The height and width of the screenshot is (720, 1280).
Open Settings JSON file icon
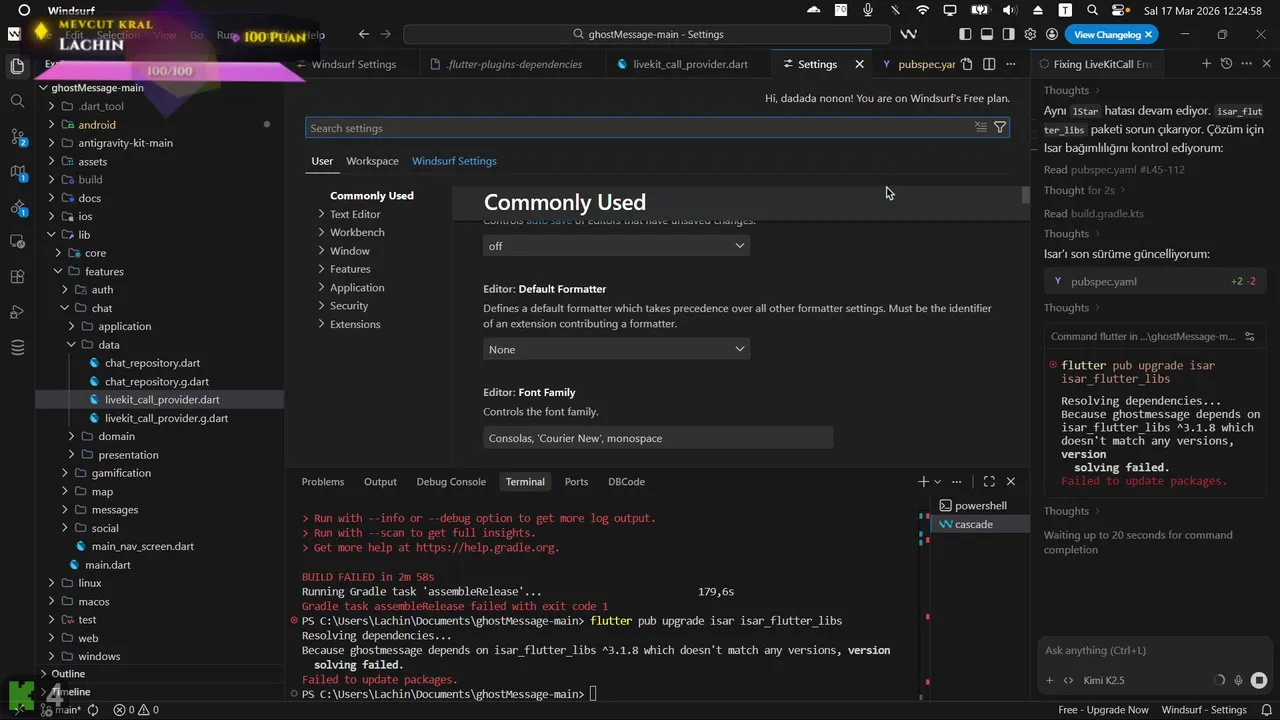point(967,64)
